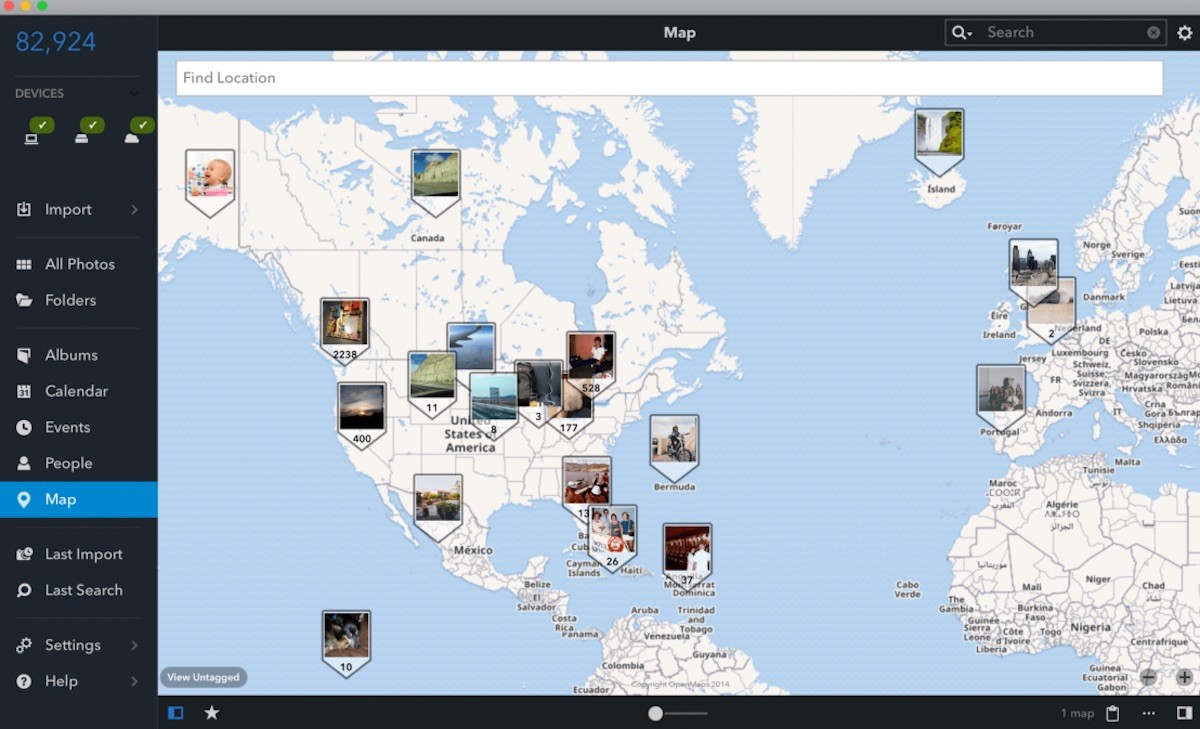Click the external drive device icon
The image size is (1200, 729).
click(x=81, y=138)
